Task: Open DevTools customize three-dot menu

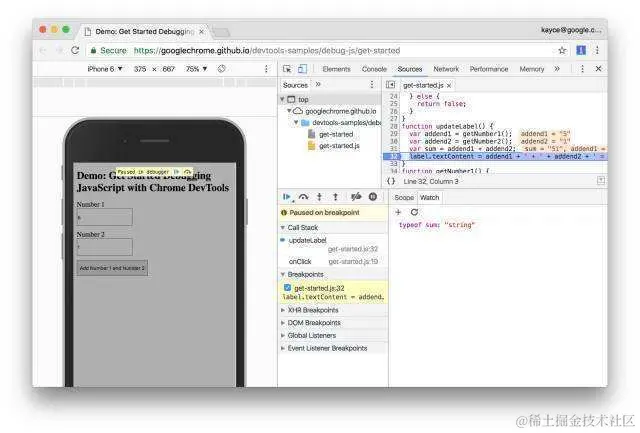Action: tap(582, 69)
